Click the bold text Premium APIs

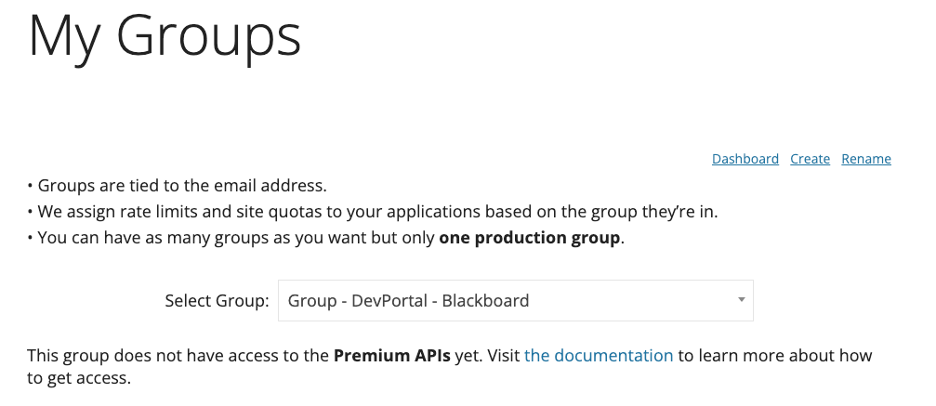click(392, 355)
